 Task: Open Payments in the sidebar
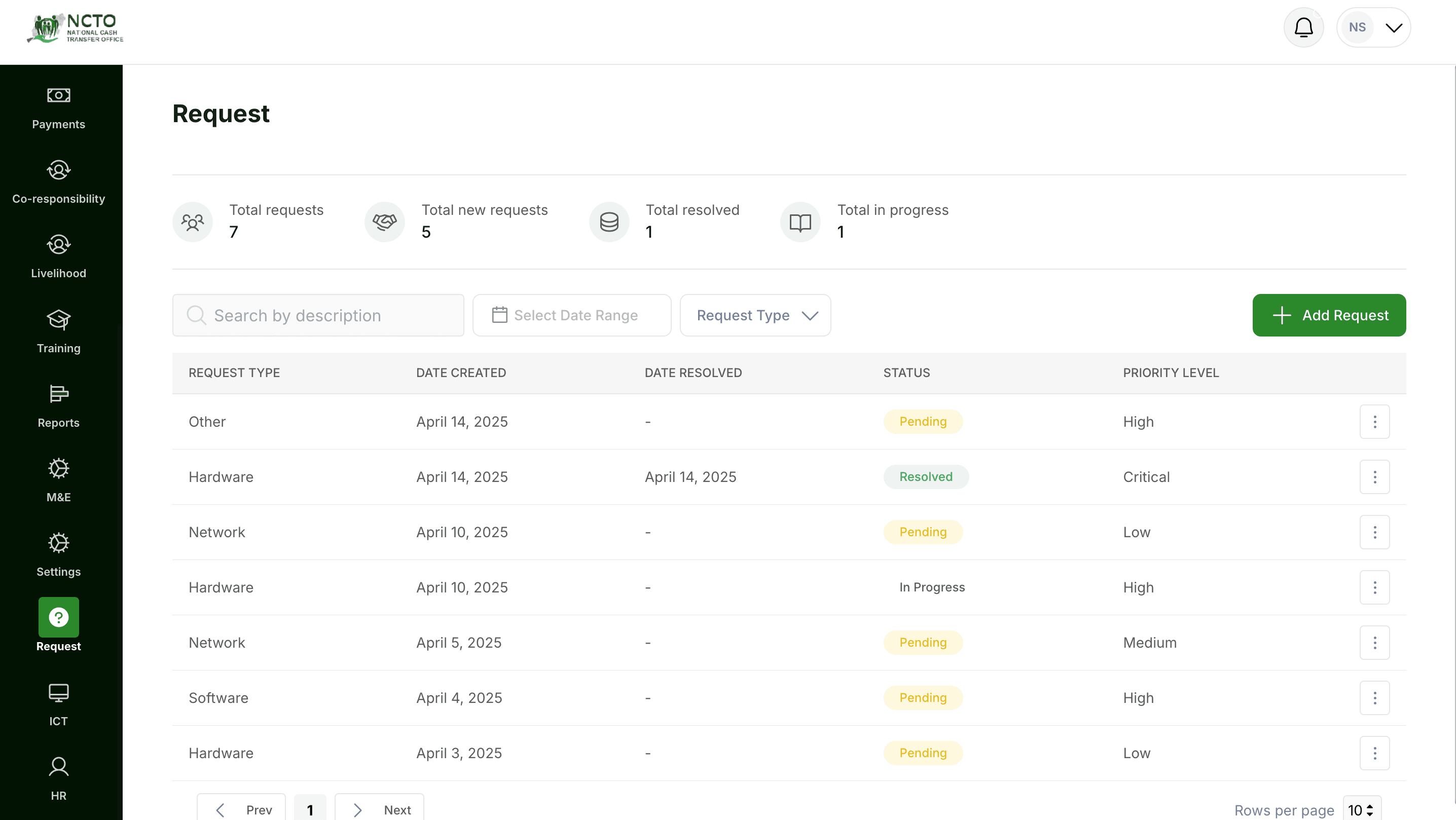point(58,108)
